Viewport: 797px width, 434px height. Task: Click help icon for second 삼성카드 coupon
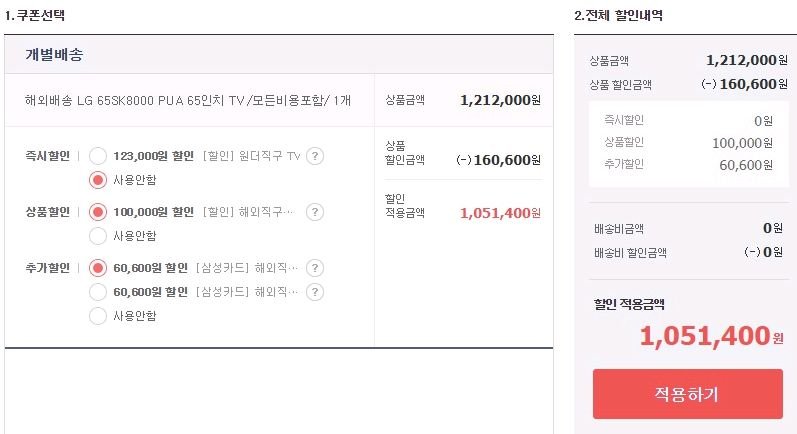point(315,292)
